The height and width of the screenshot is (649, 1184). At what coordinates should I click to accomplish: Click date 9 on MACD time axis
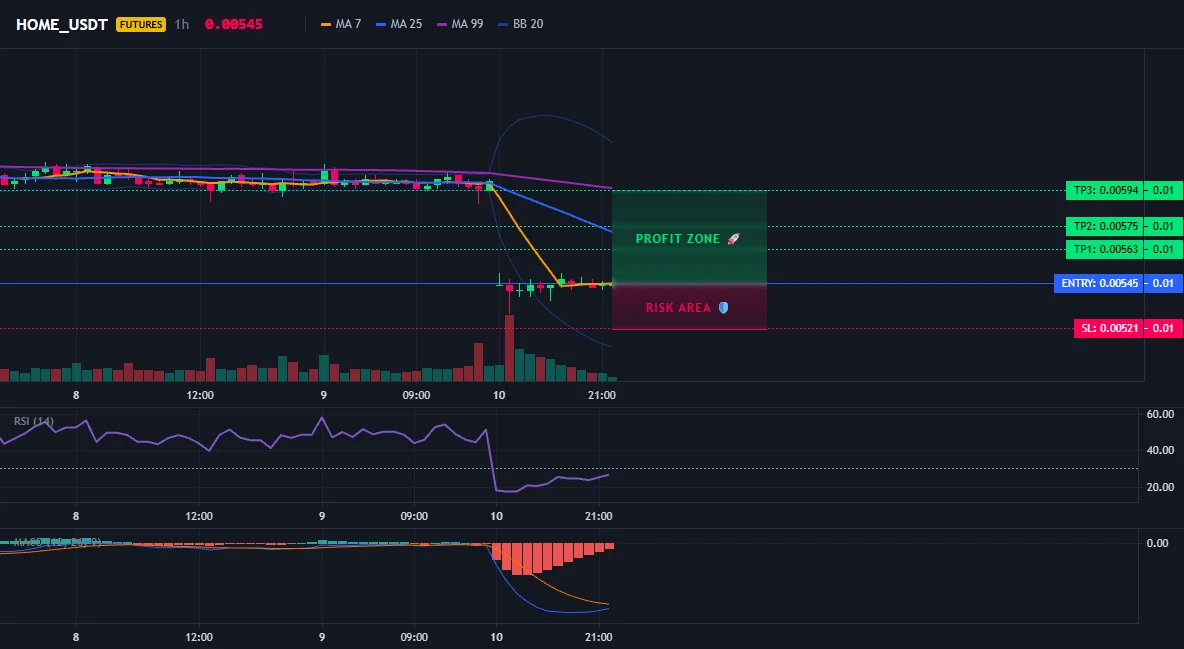322,637
